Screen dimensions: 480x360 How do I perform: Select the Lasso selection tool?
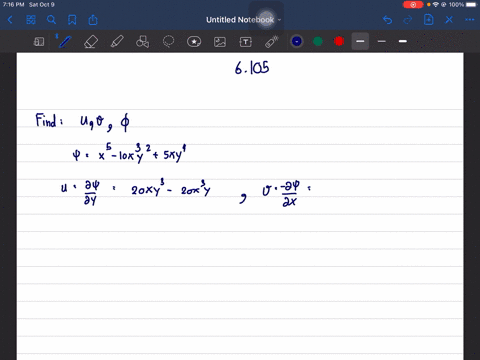coord(168,42)
